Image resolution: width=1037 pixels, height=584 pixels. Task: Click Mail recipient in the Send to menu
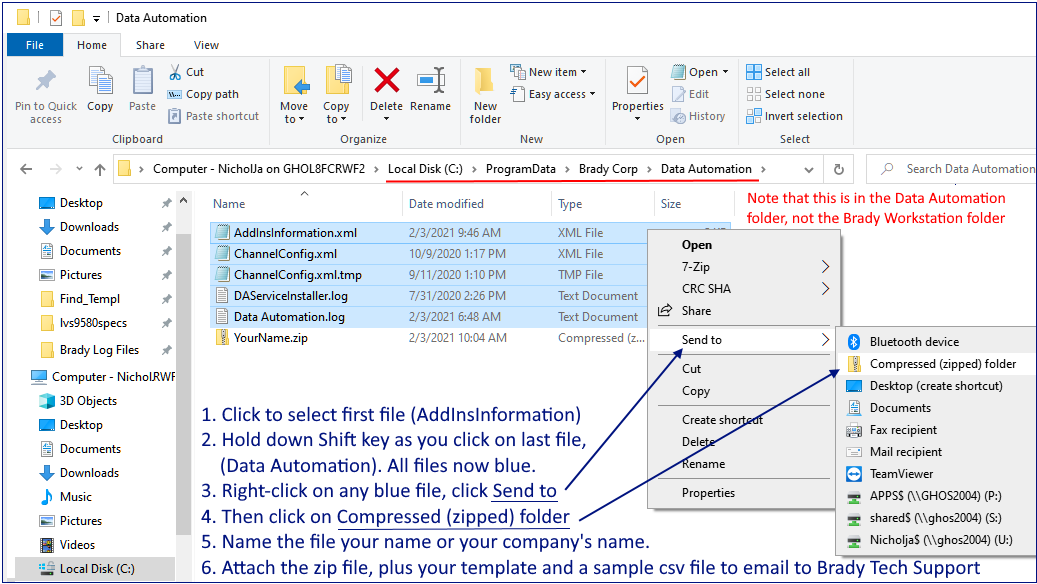905,452
